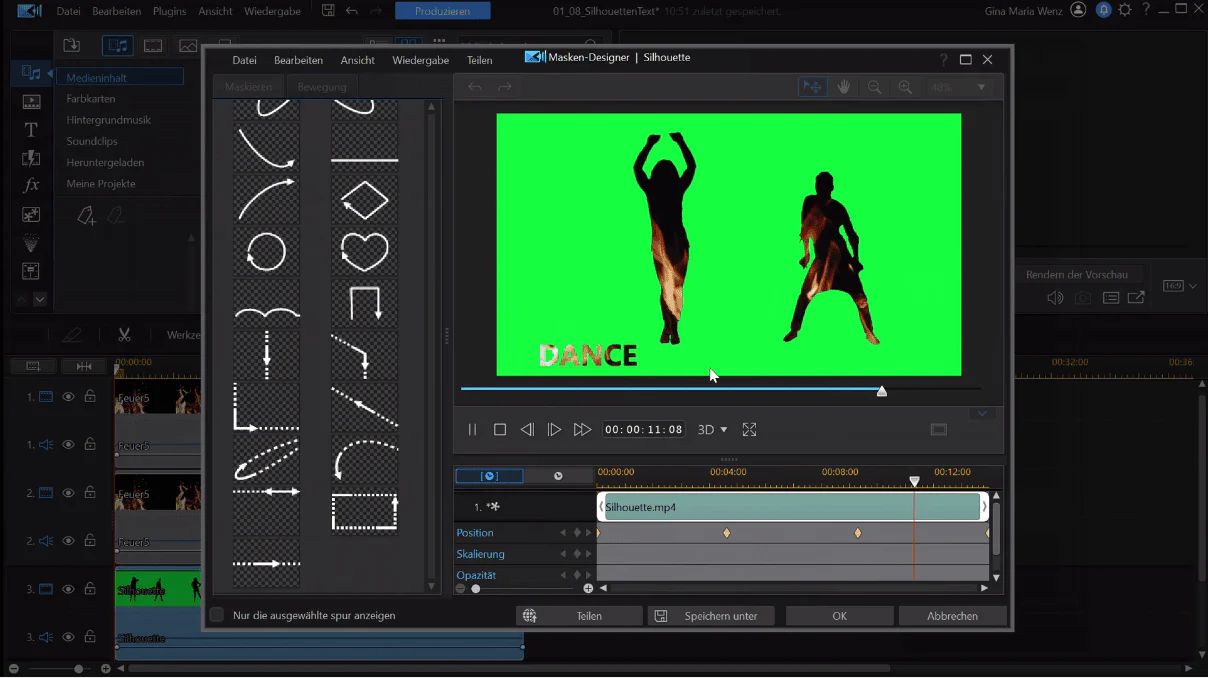The height and width of the screenshot is (678, 1208).
Task: Open the 3D display mode dropdown
Action: tap(712, 429)
